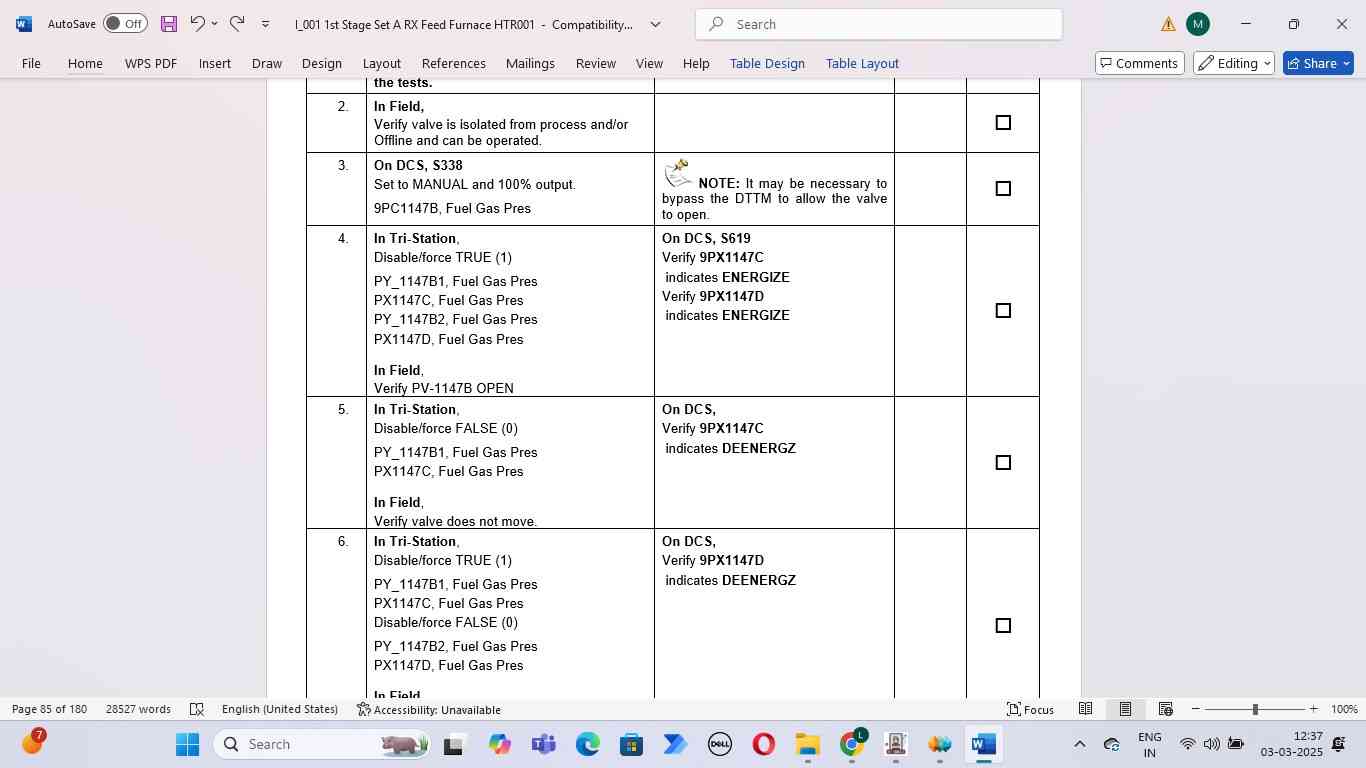1366x768 pixels.
Task: Check the step 4 completion box
Action: (1003, 311)
